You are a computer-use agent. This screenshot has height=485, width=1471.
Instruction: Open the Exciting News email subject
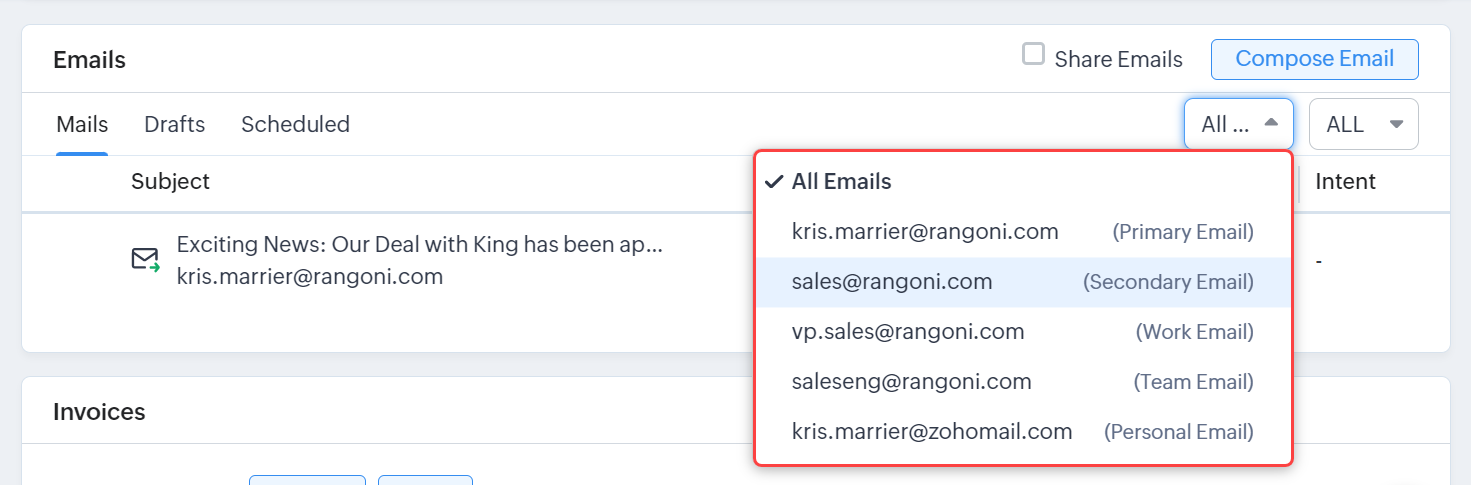click(419, 245)
